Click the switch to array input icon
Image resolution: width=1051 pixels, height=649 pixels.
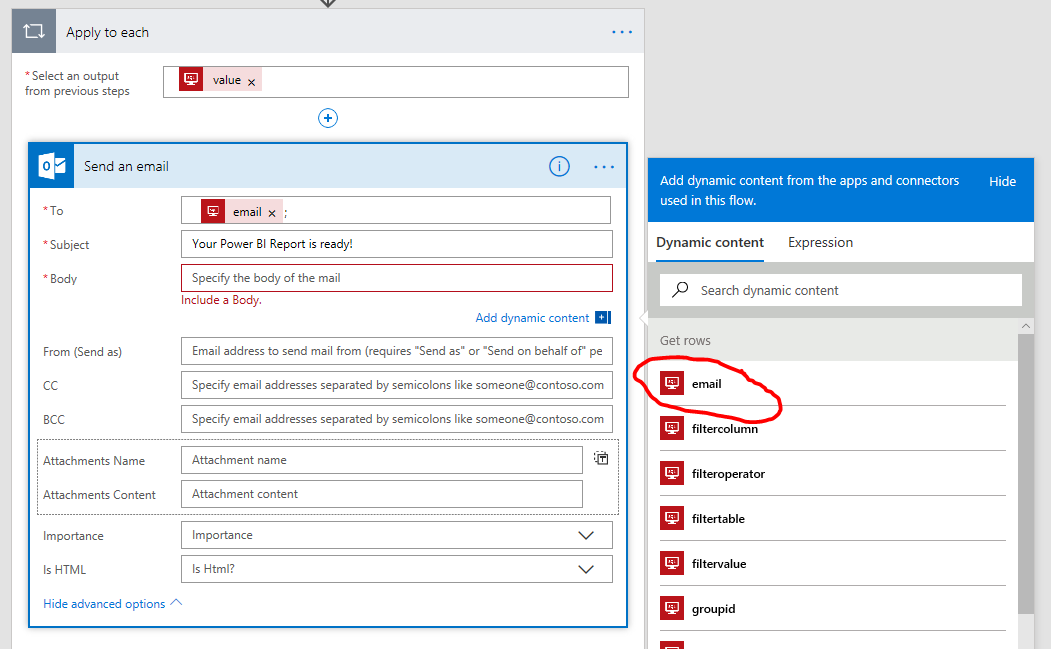tap(601, 458)
